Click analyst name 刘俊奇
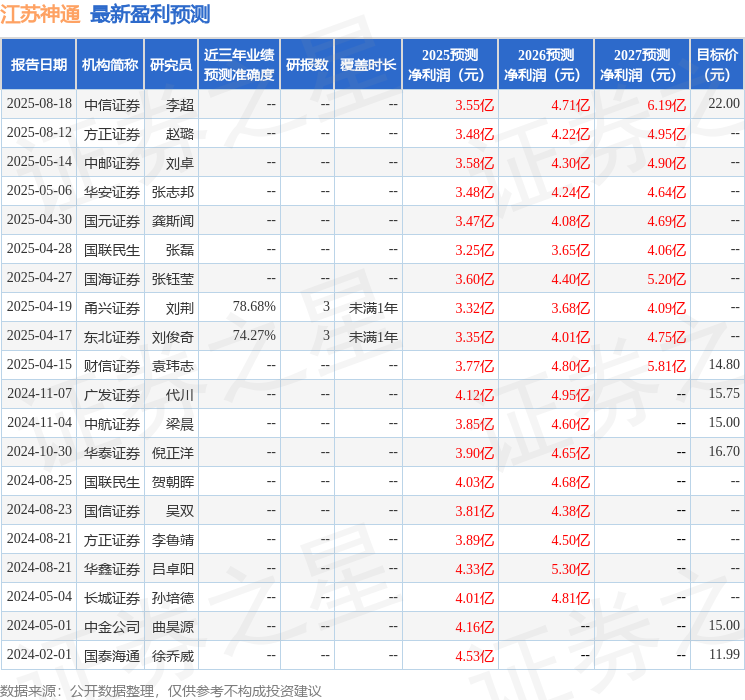 (172, 336)
